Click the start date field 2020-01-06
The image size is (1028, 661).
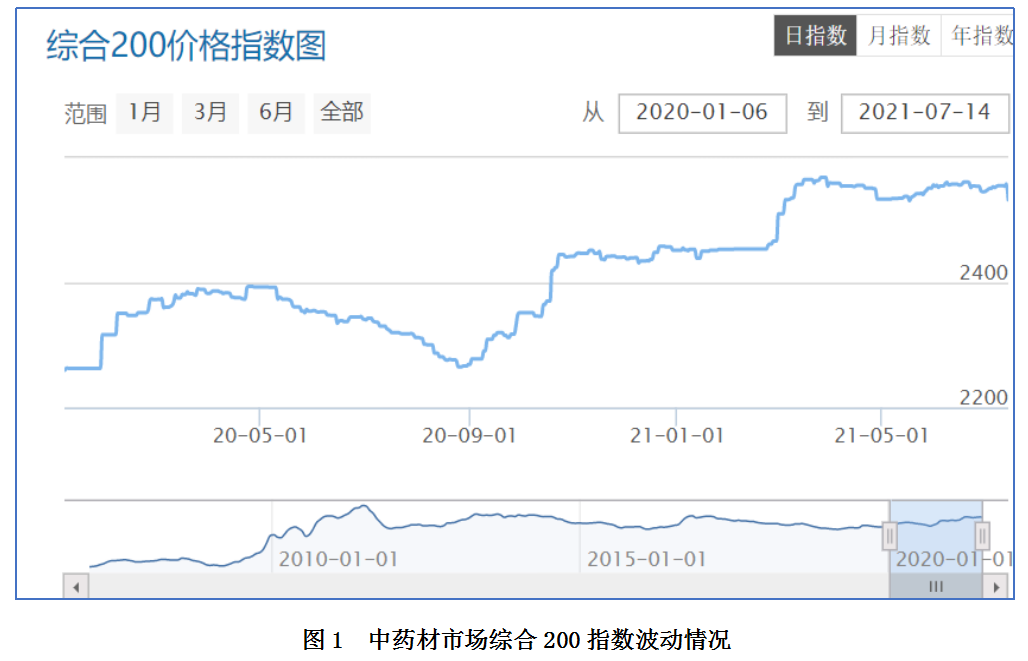702,113
